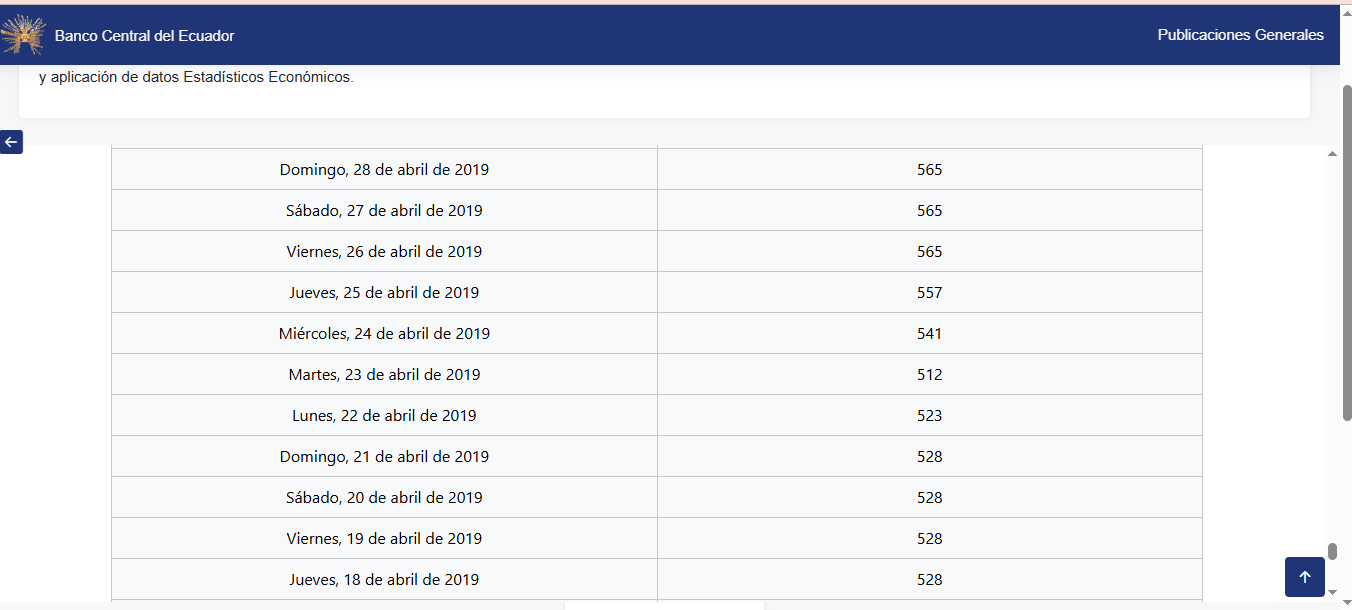This screenshot has height=610, width=1352.
Task: Select the Jueves, 25 de abril de 2019 cell
Action: tap(384, 293)
